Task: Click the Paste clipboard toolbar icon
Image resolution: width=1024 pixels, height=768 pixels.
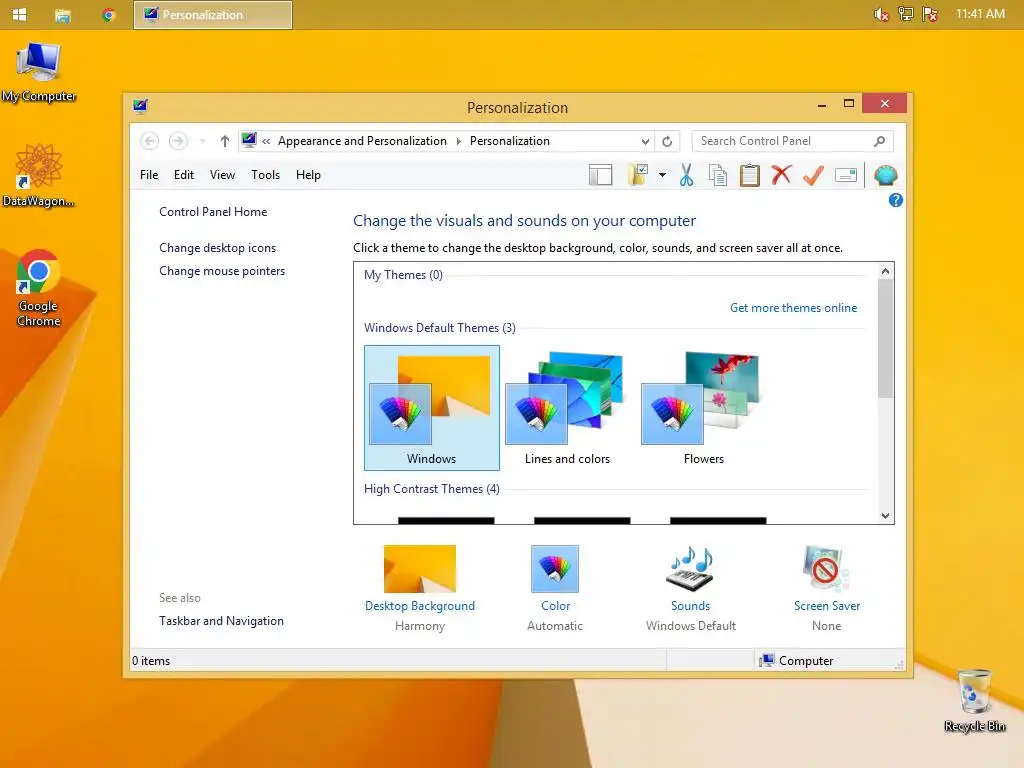Action: (750, 175)
